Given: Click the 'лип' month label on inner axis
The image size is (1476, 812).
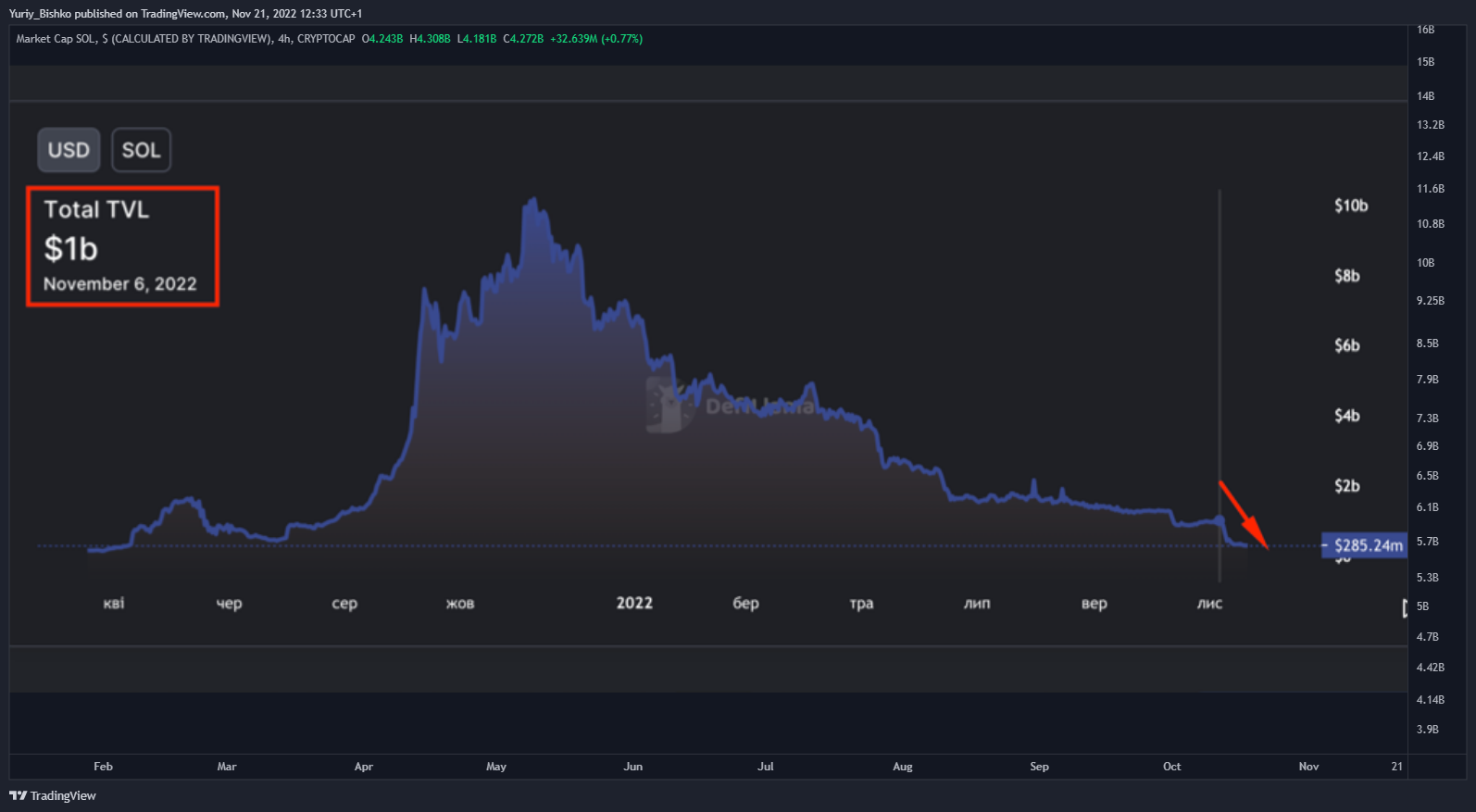Looking at the screenshot, I should click(977, 604).
